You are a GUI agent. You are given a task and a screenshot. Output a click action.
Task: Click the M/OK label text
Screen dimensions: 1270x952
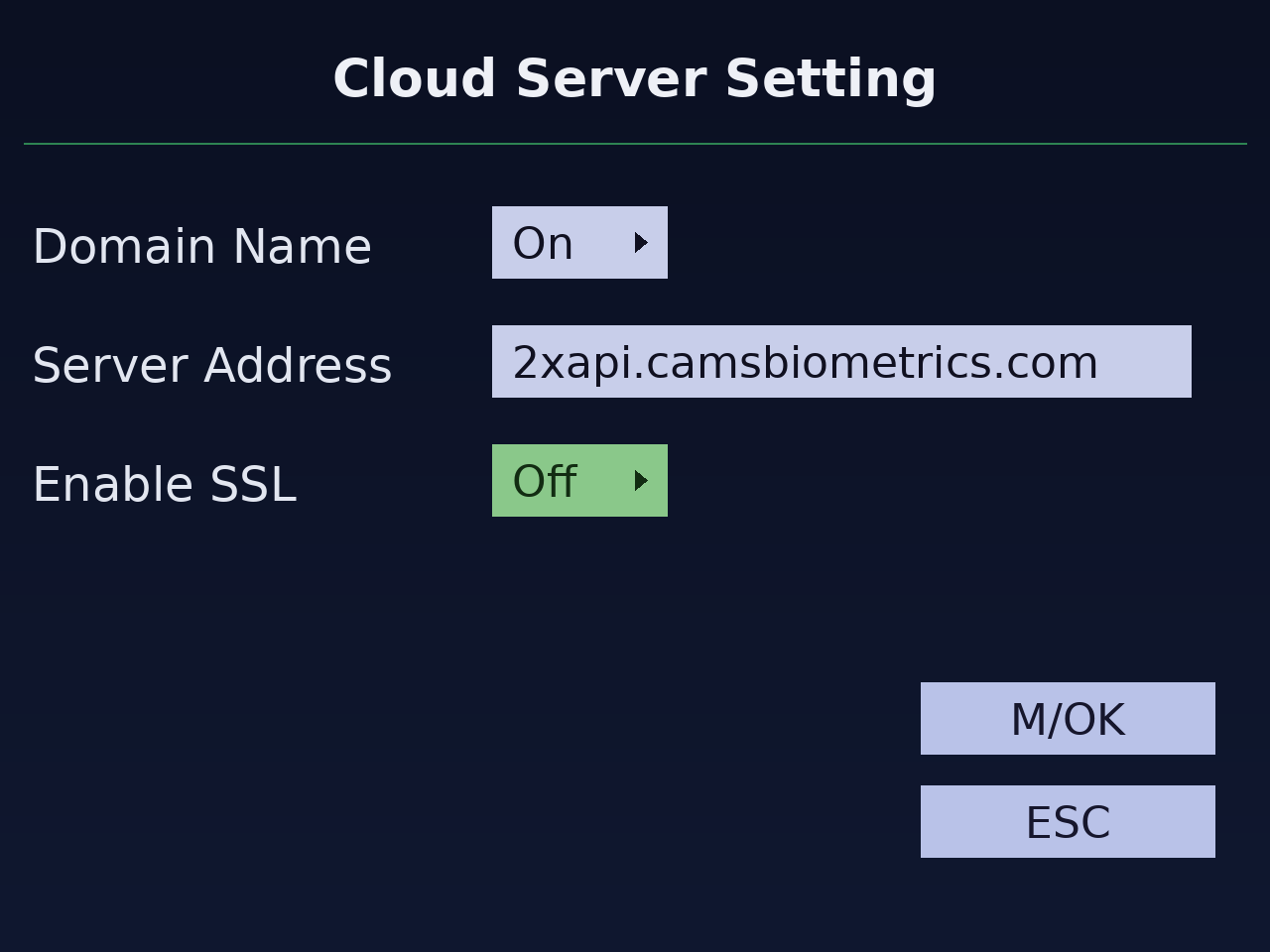(1068, 720)
